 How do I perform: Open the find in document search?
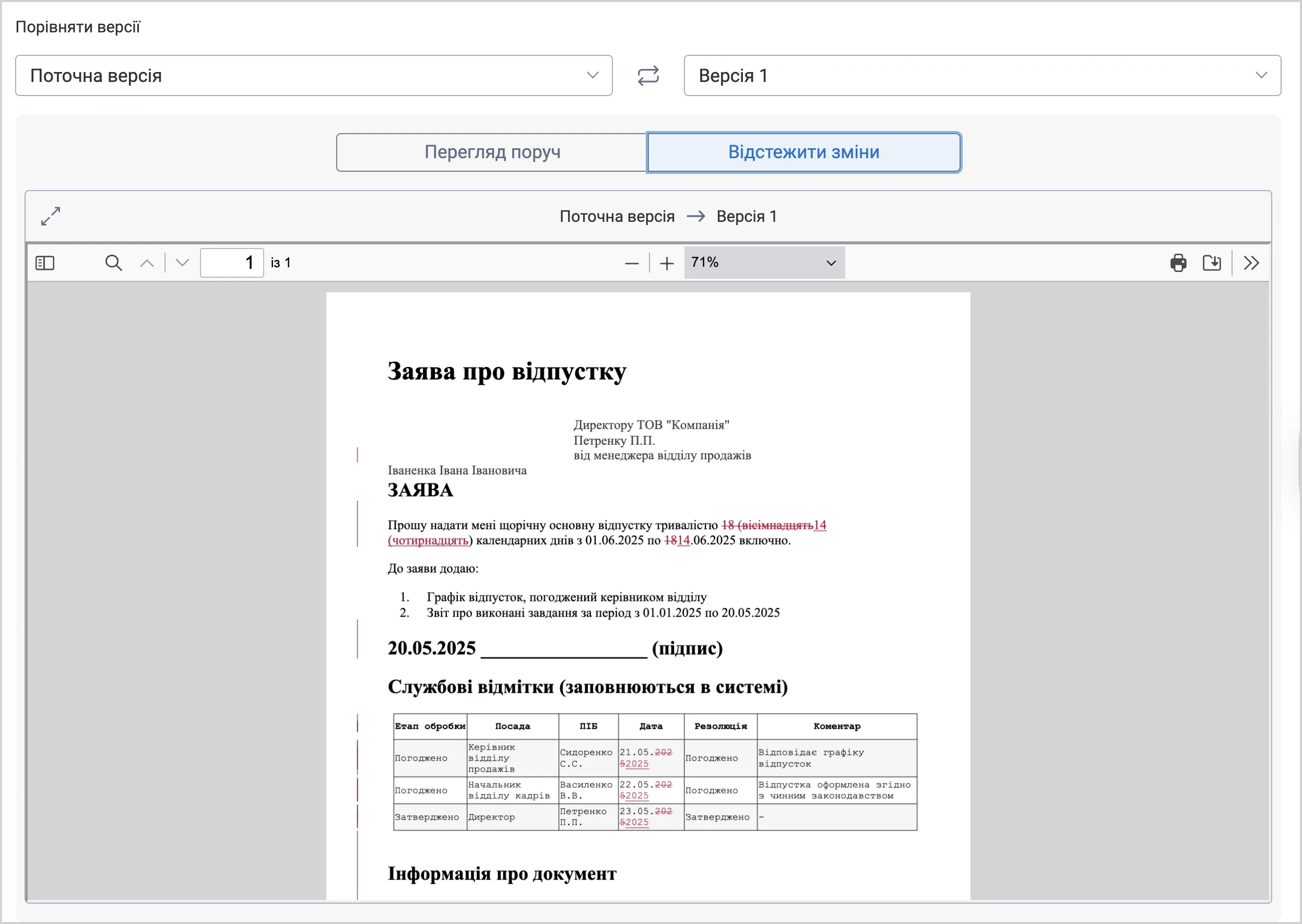tap(114, 263)
